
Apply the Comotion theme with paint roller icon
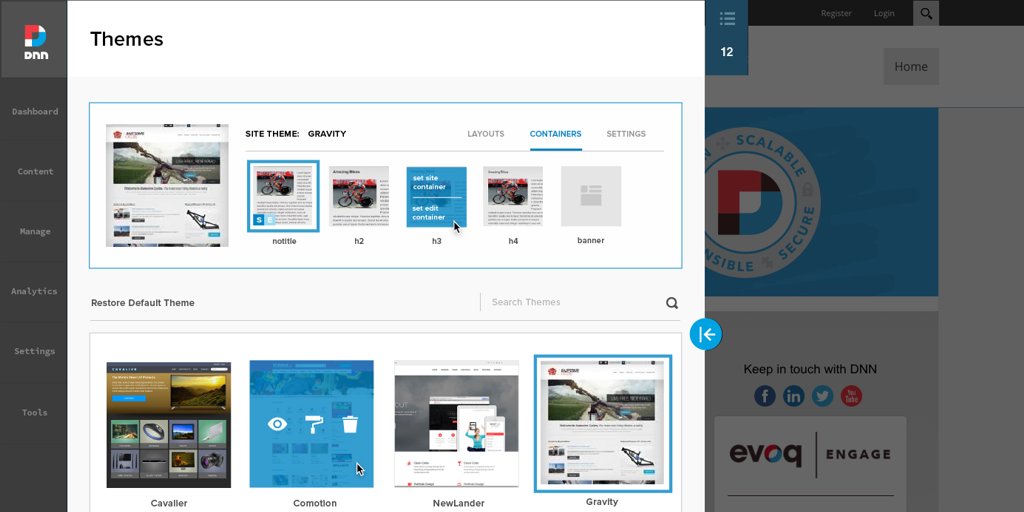[314, 424]
